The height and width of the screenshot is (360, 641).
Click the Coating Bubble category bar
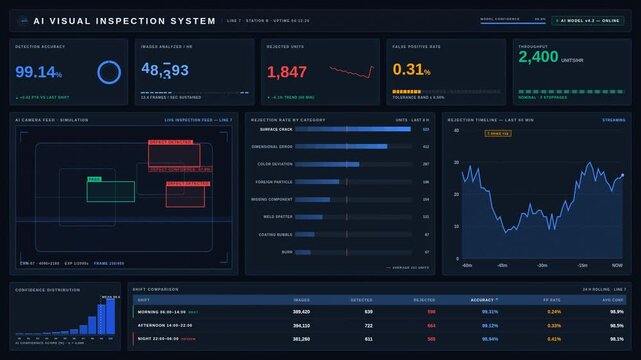pyautogui.click(x=305, y=235)
